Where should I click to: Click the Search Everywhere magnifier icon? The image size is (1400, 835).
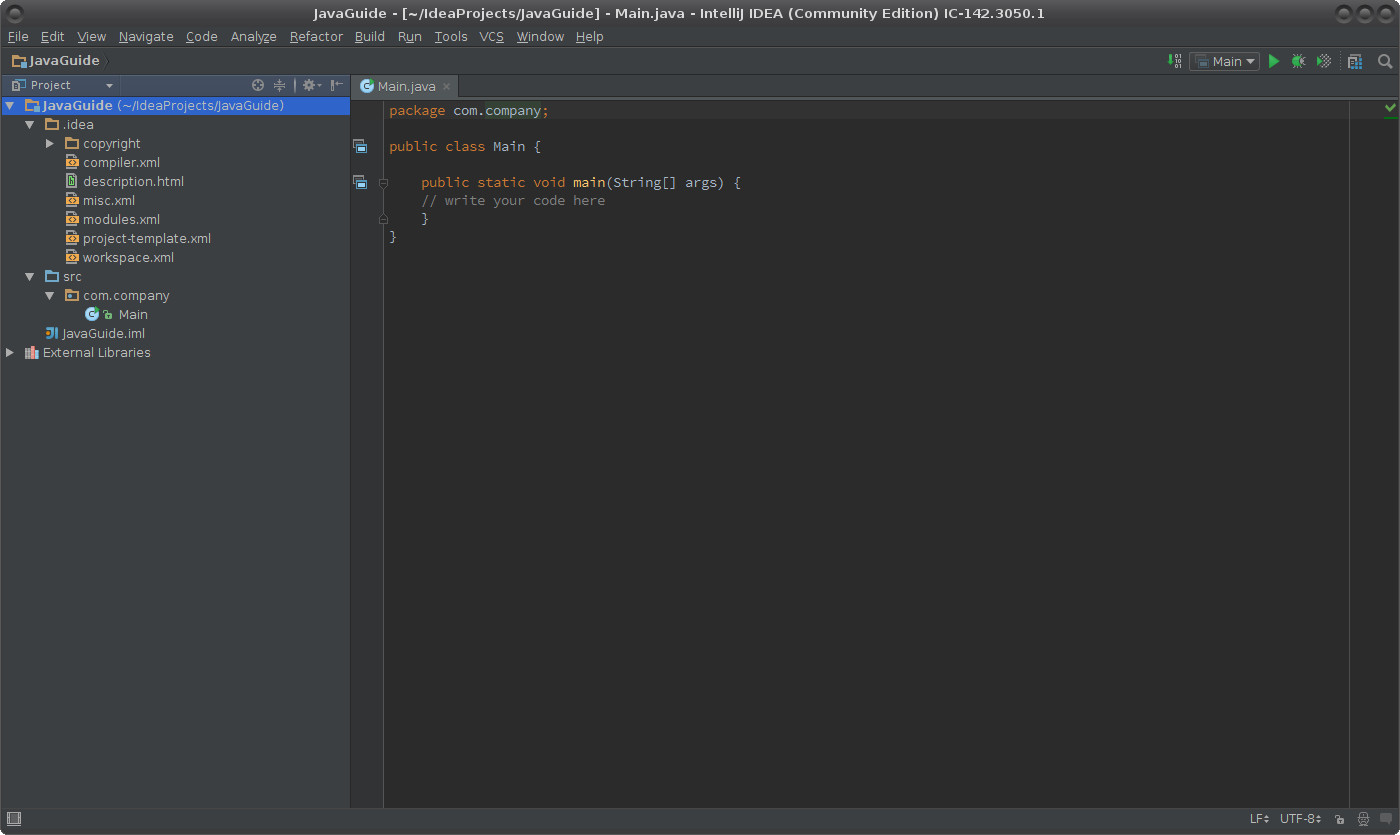pyautogui.click(x=1385, y=61)
